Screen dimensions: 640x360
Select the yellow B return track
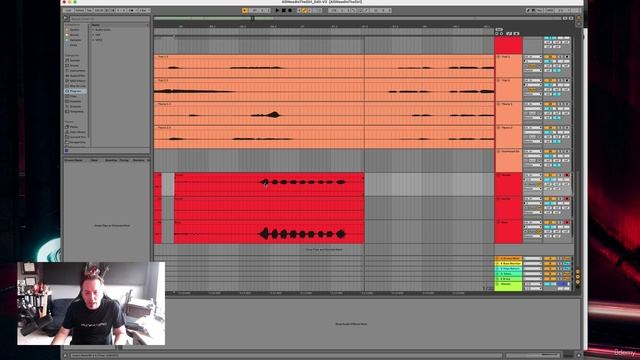tap(508, 264)
